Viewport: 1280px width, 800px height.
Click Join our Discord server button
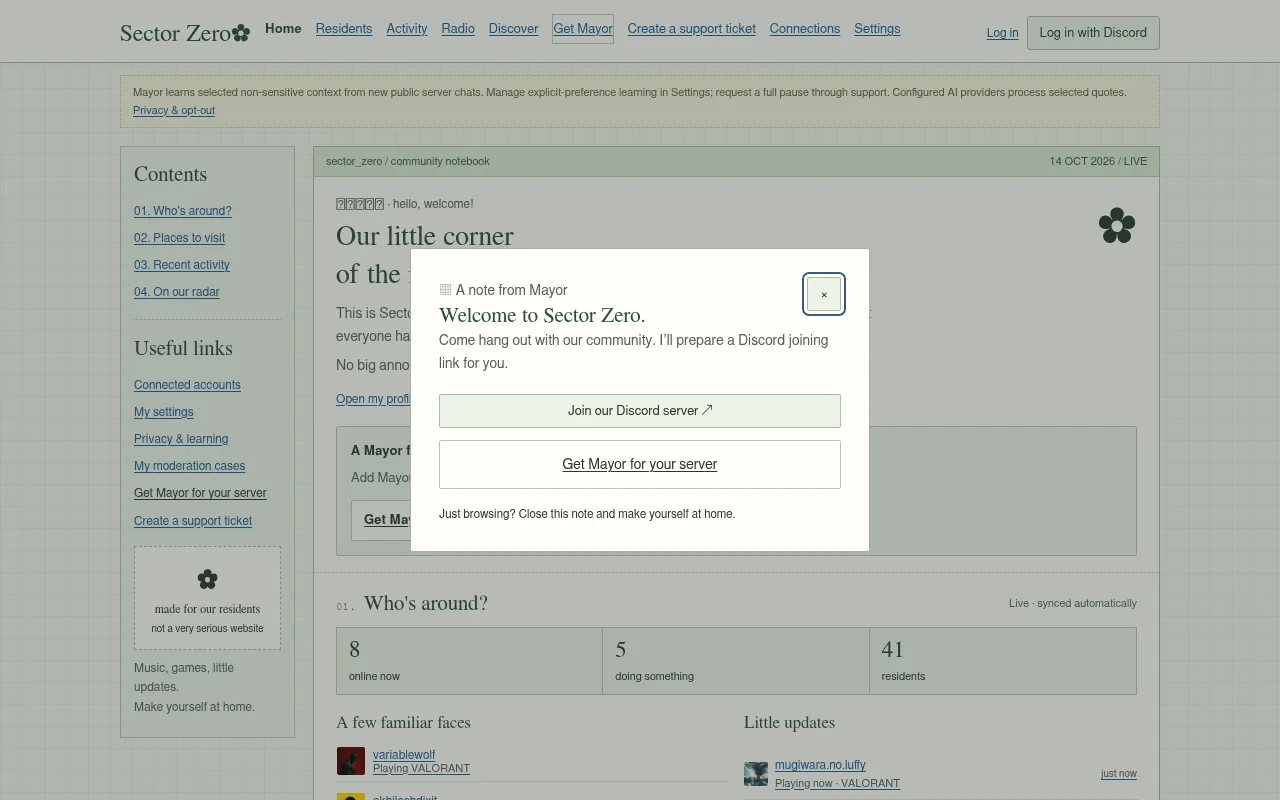pyautogui.click(x=640, y=411)
